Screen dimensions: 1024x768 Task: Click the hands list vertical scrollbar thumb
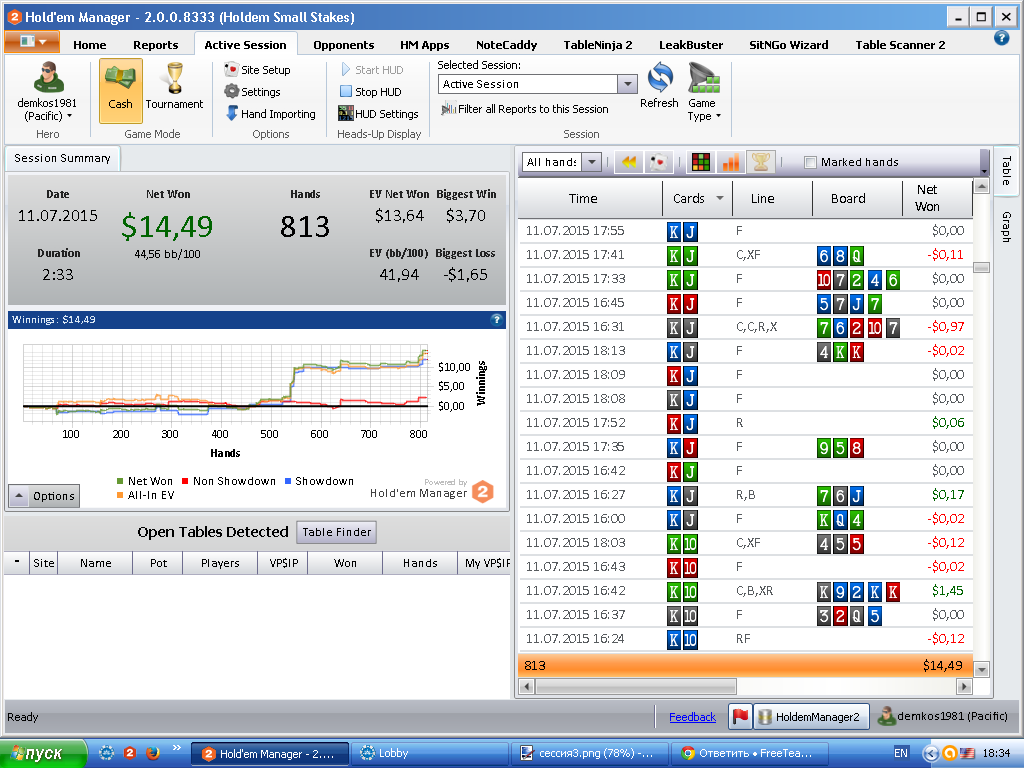point(982,267)
